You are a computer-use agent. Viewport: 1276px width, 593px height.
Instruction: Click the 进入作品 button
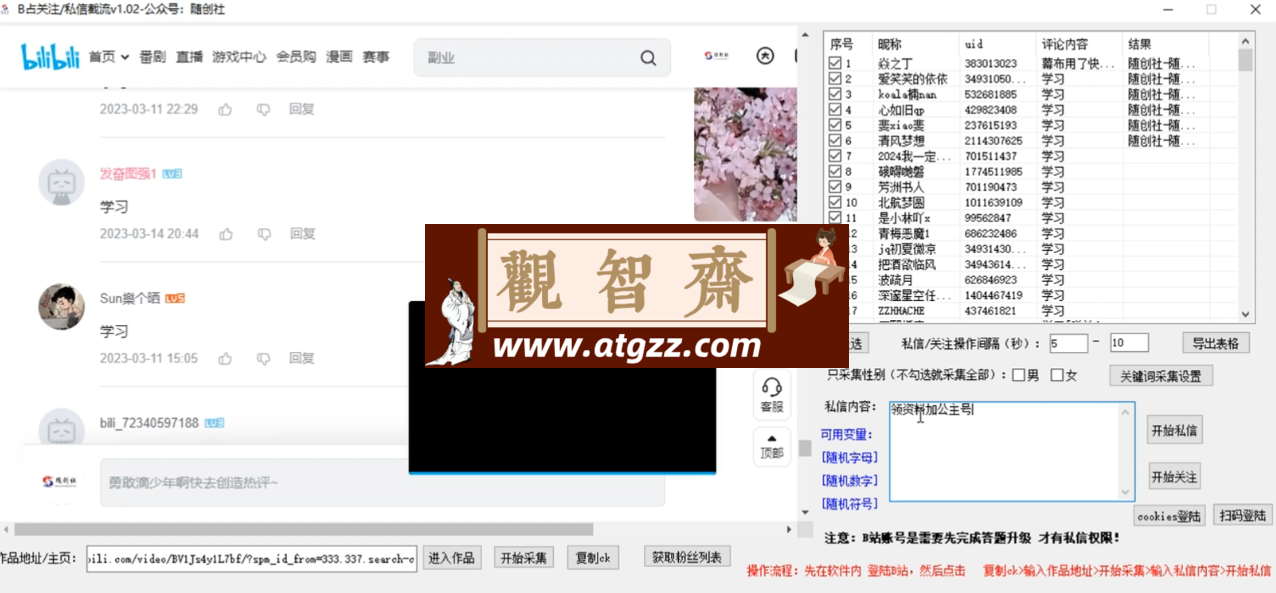452,558
